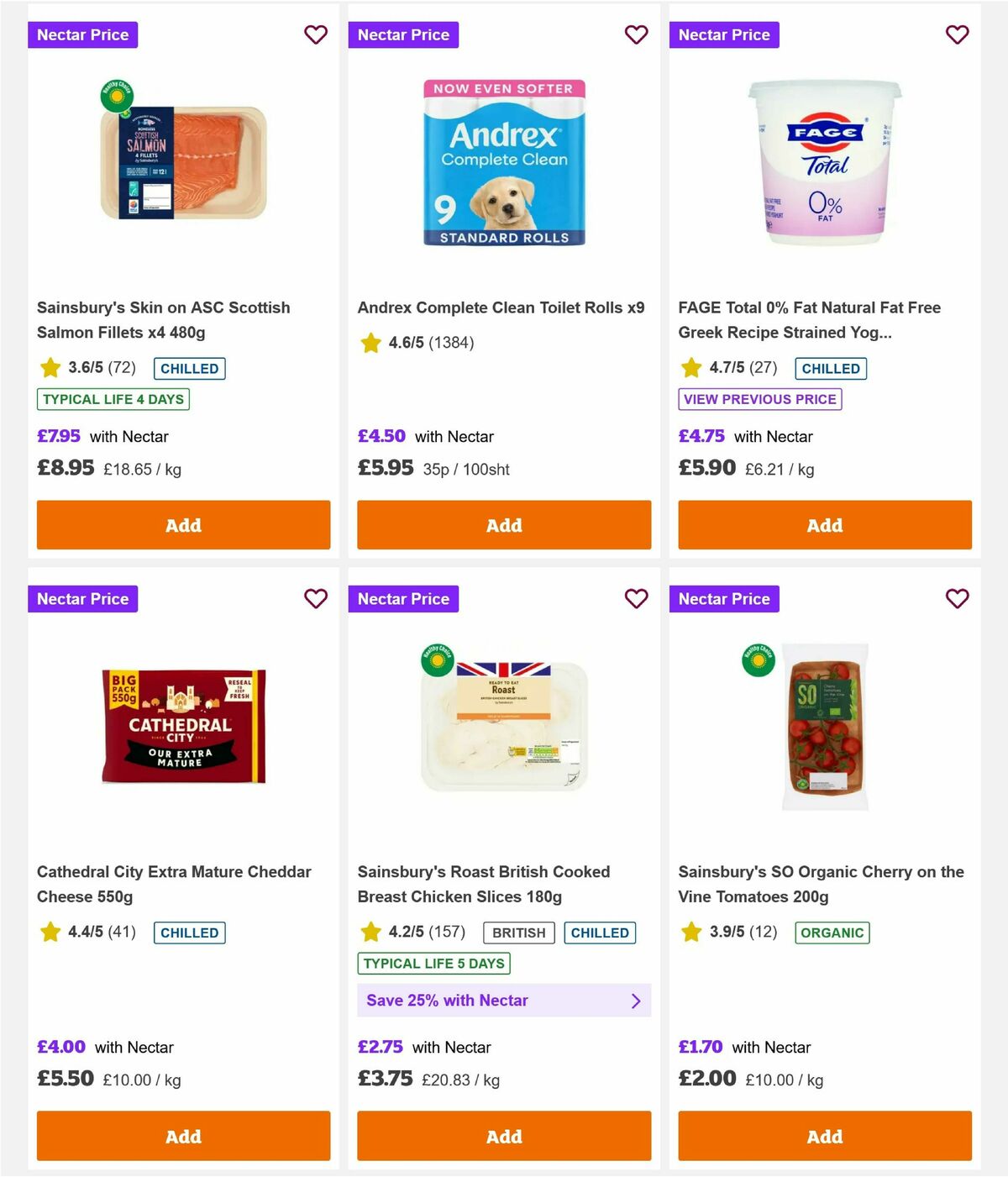Favourite the Roast Chicken Slices via heart icon
This screenshot has height=1177, width=1008.
coord(637,599)
